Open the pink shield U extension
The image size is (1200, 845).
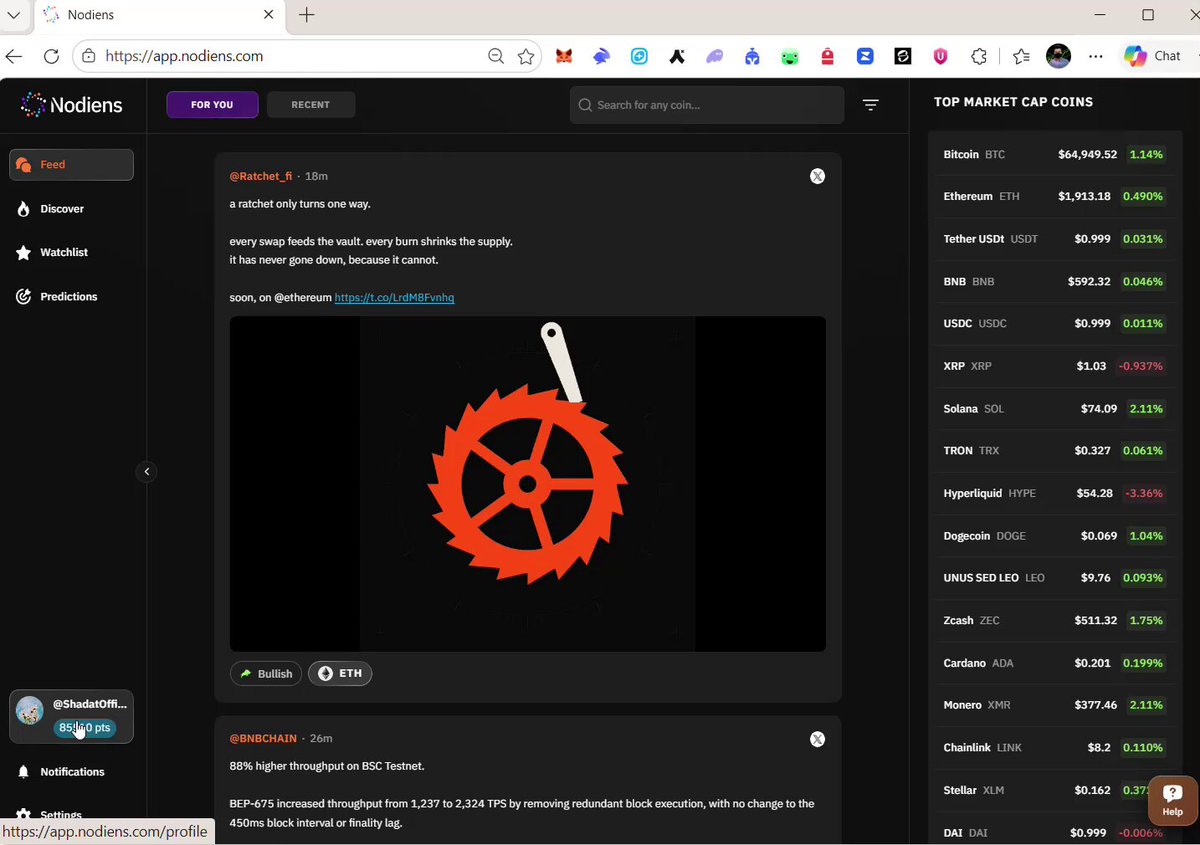[941, 57]
